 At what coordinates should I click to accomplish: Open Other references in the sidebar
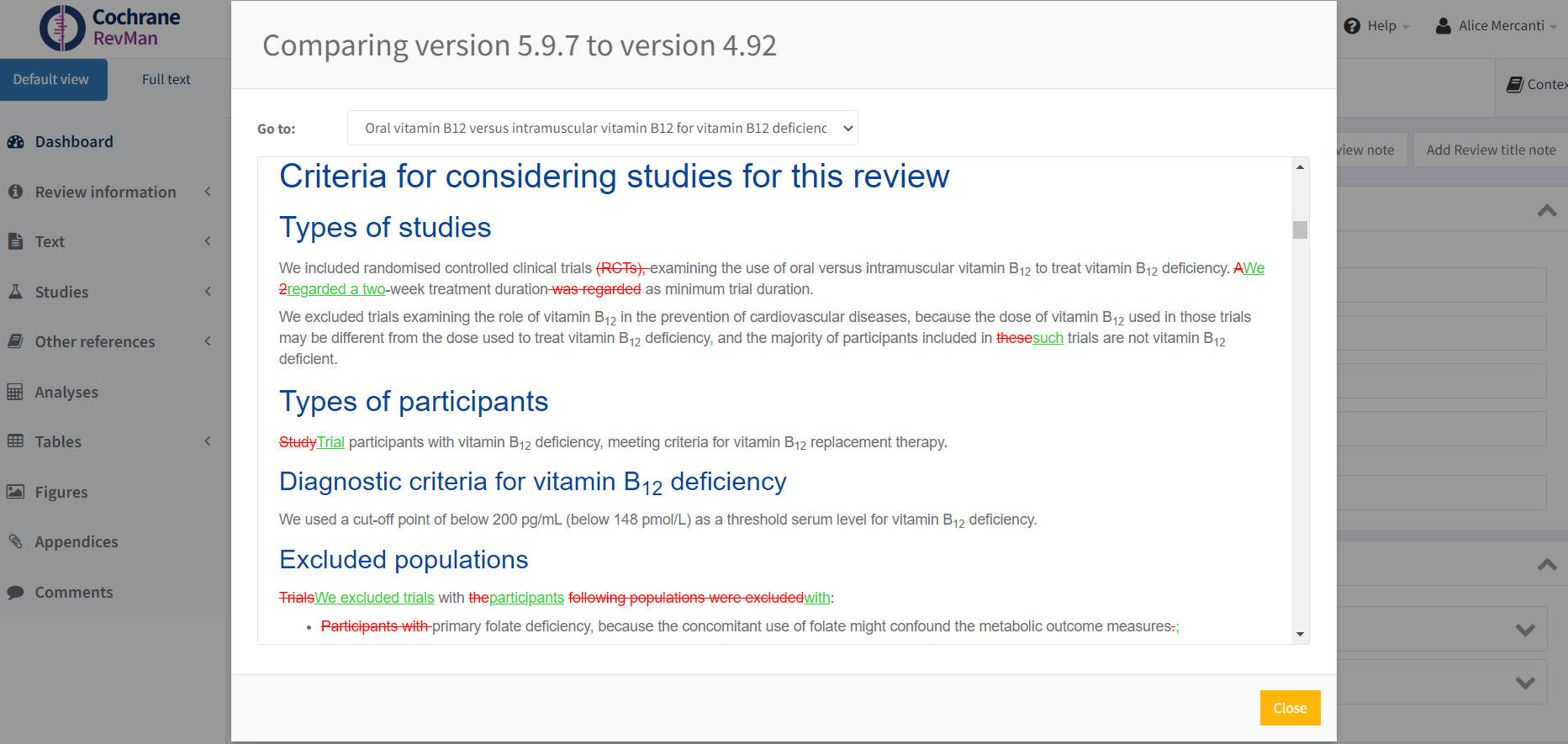95,342
